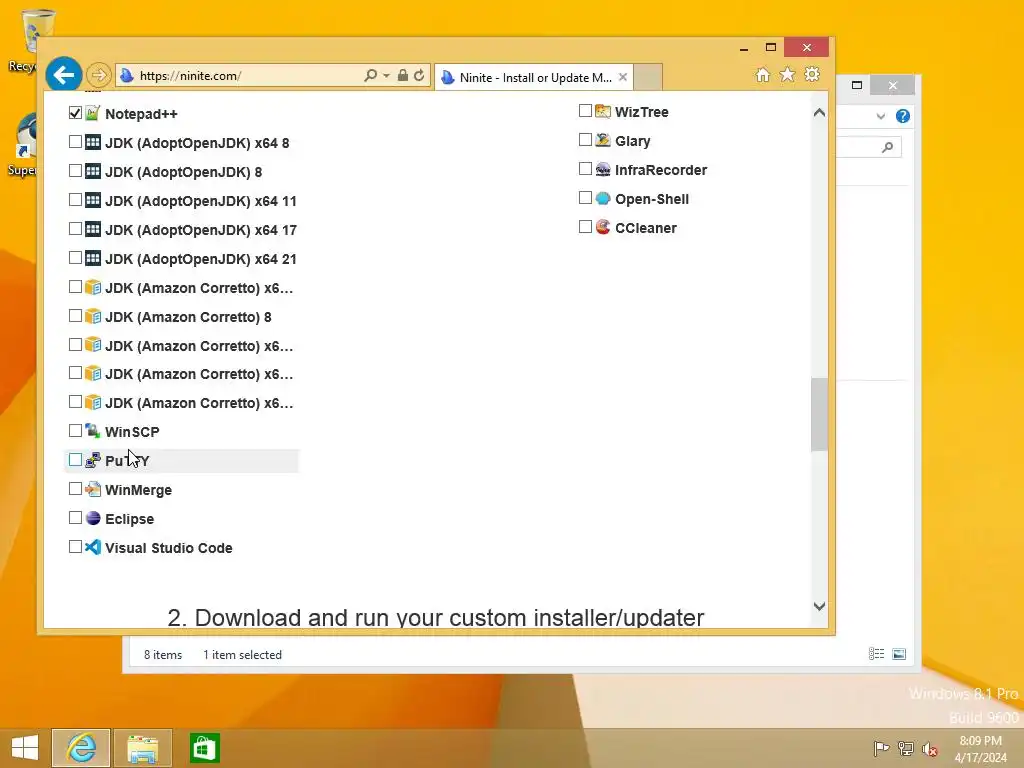Select the Glary checkbox
The width and height of the screenshot is (1024, 768).
click(585, 140)
